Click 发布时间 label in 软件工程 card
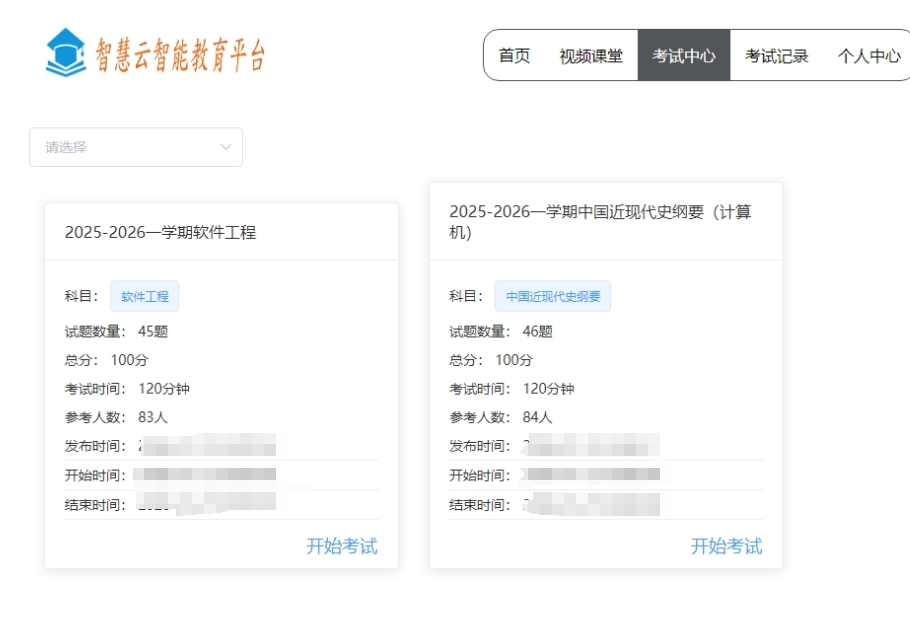910x617 pixels. coord(95,446)
